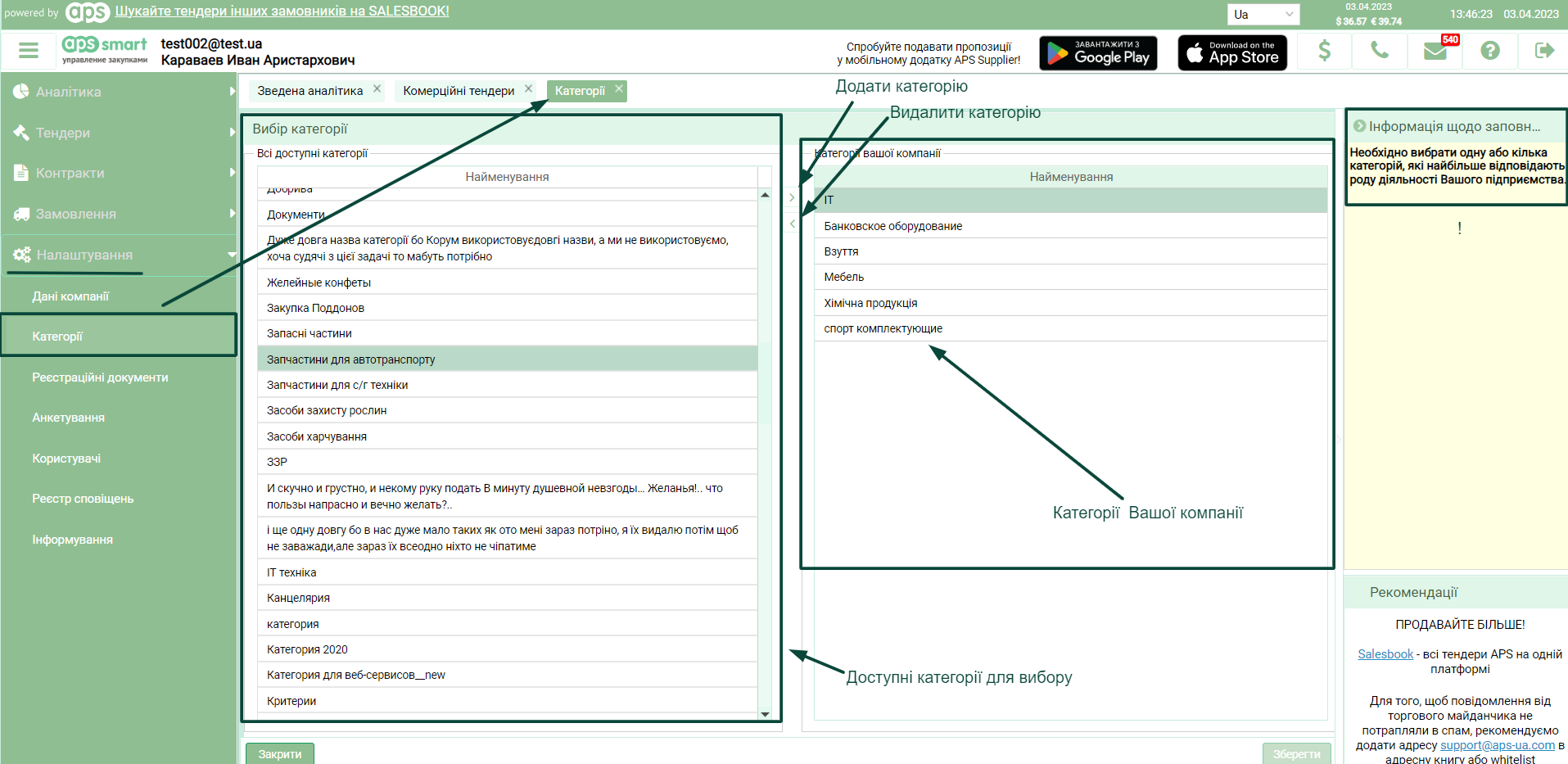Screen dimensions: 1568x764
Task: Click the available categories scrollbar up arrow
Action: [x=765, y=195]
